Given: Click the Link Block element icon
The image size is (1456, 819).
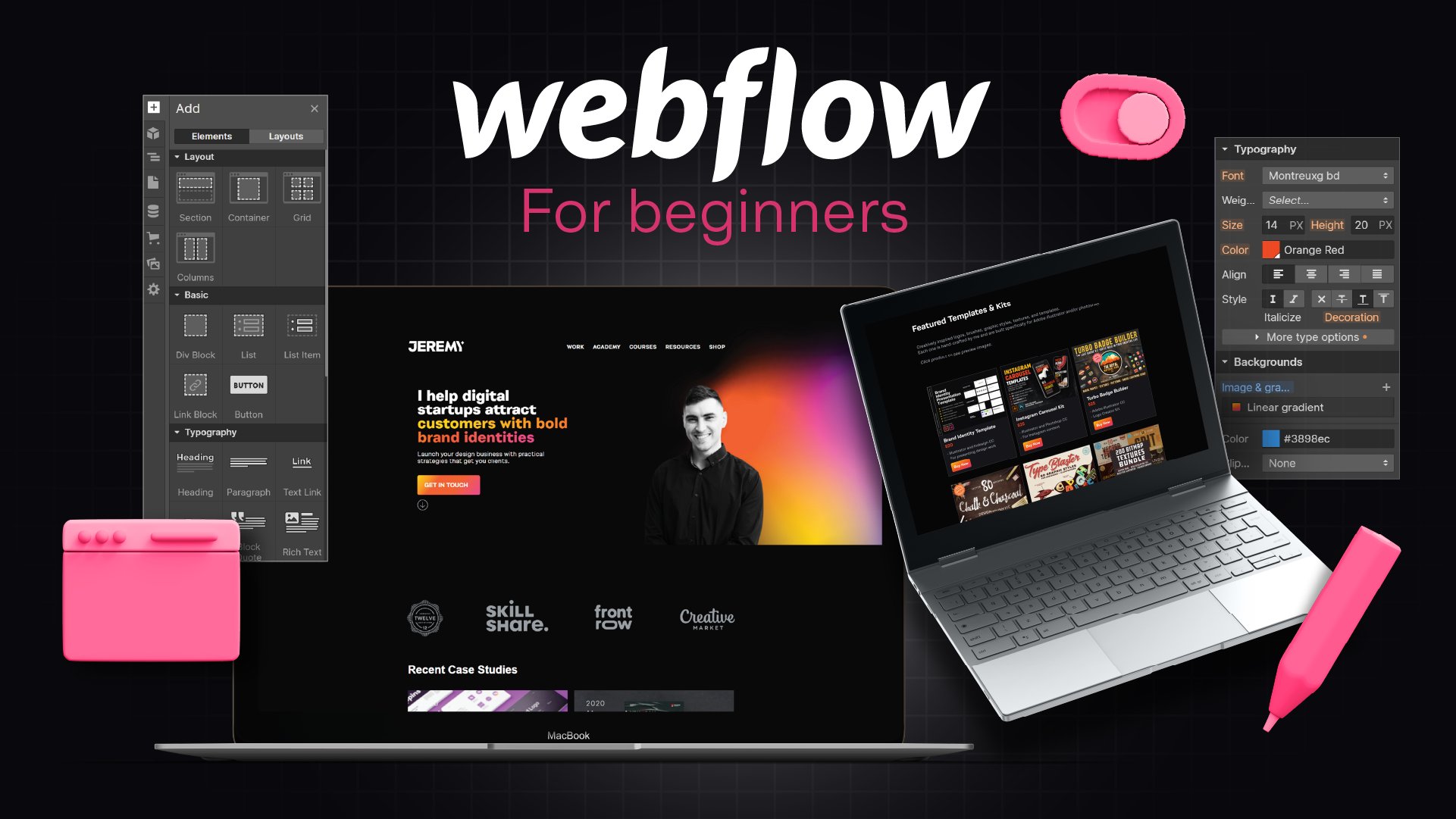Looking at the screenshot, I should pos(195,384).
